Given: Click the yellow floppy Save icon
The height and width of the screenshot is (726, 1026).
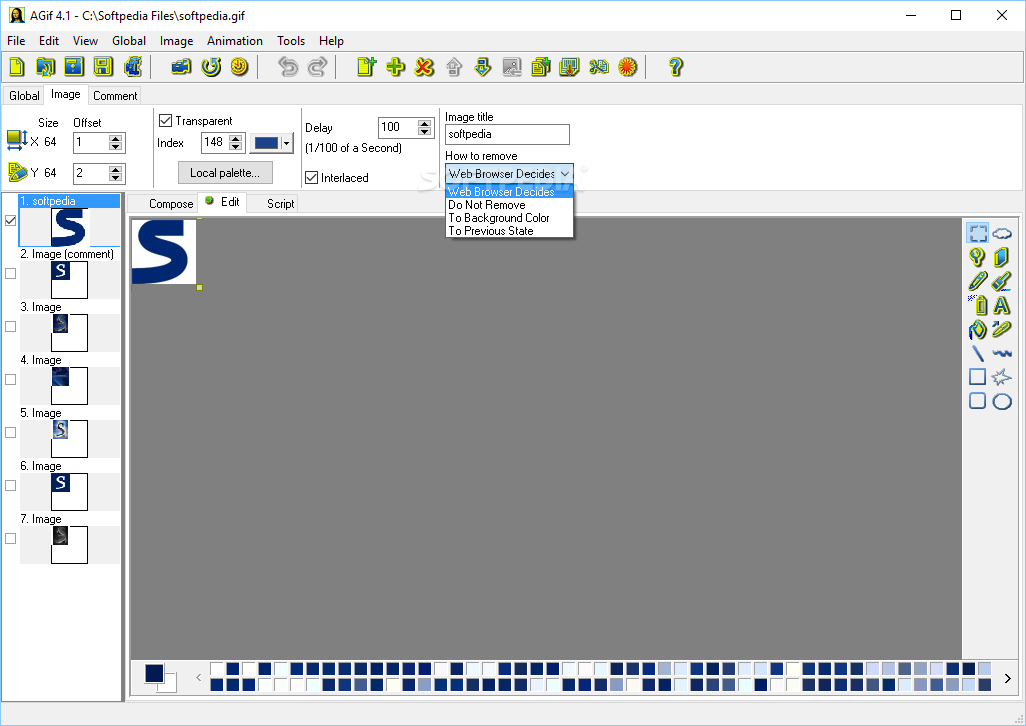Looking at the screenshot, I should (x=103, y=67).
